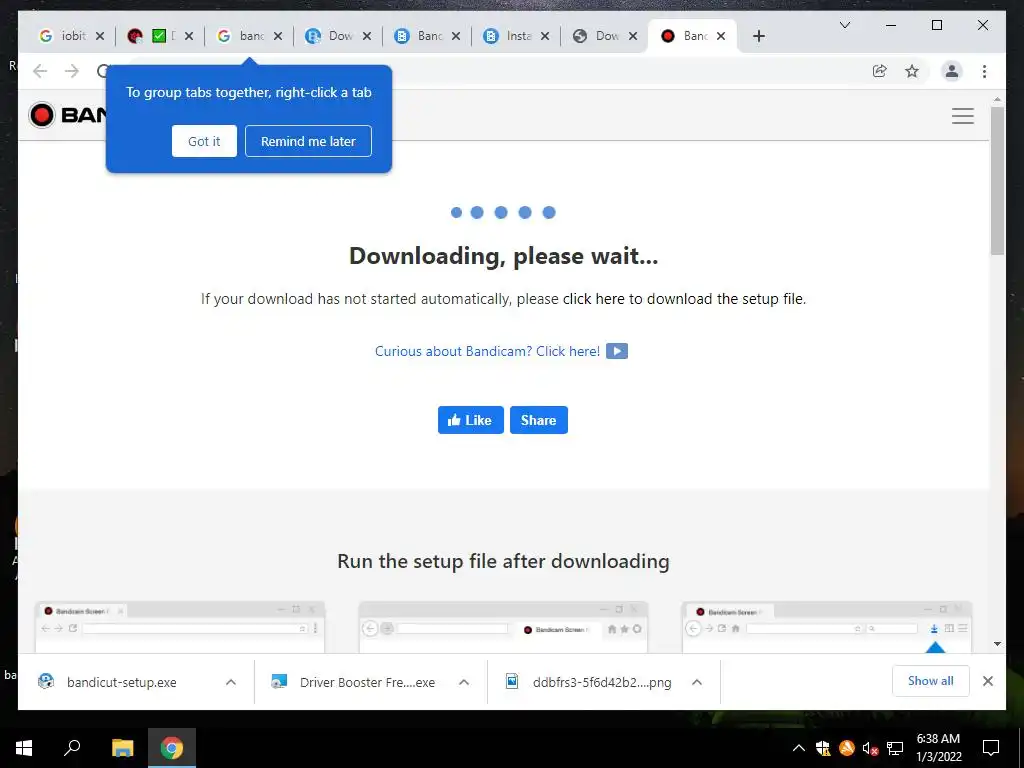1024x768 pixels.
Task: Close the iobit tab
Action: (x=99, y=36)
